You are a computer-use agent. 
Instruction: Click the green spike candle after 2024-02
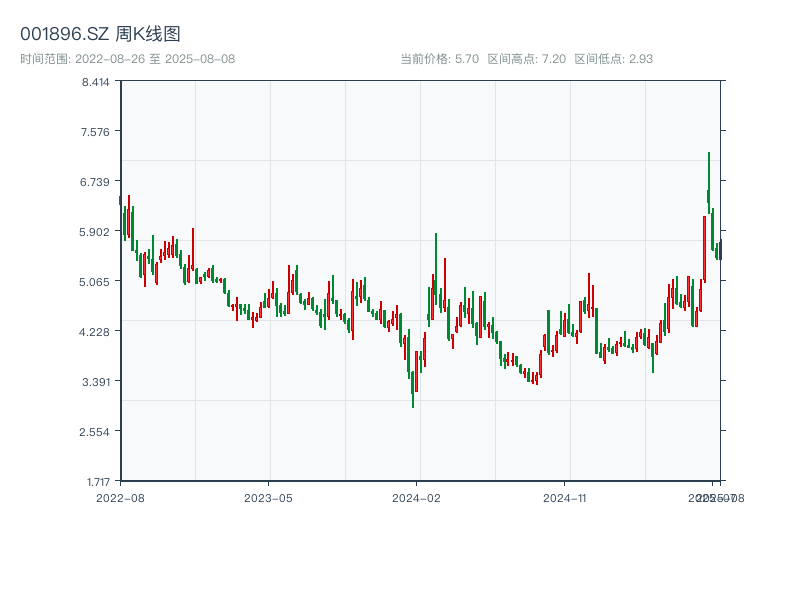pyautogui.click(x=436, y=268)
